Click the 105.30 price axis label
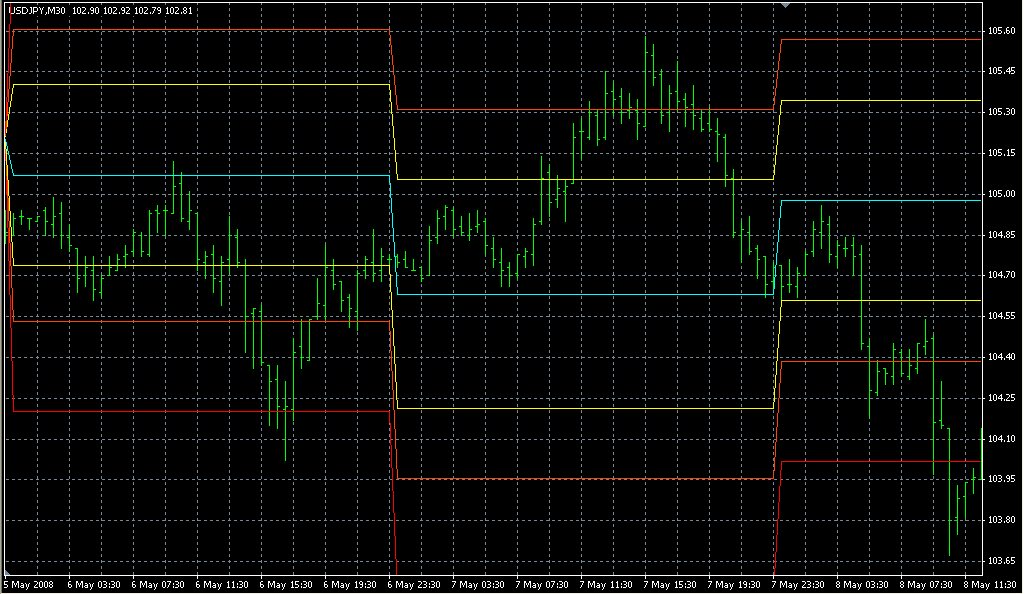1024x594 pixels. tap(1002, 112)
